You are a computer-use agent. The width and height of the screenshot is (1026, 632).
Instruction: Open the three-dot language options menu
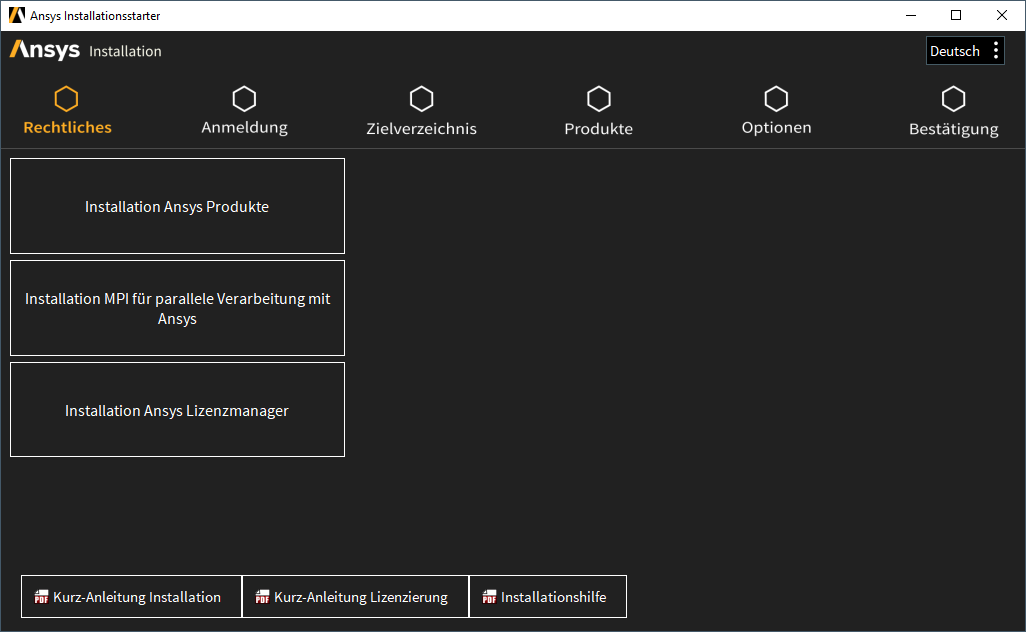tap(996, 50)
